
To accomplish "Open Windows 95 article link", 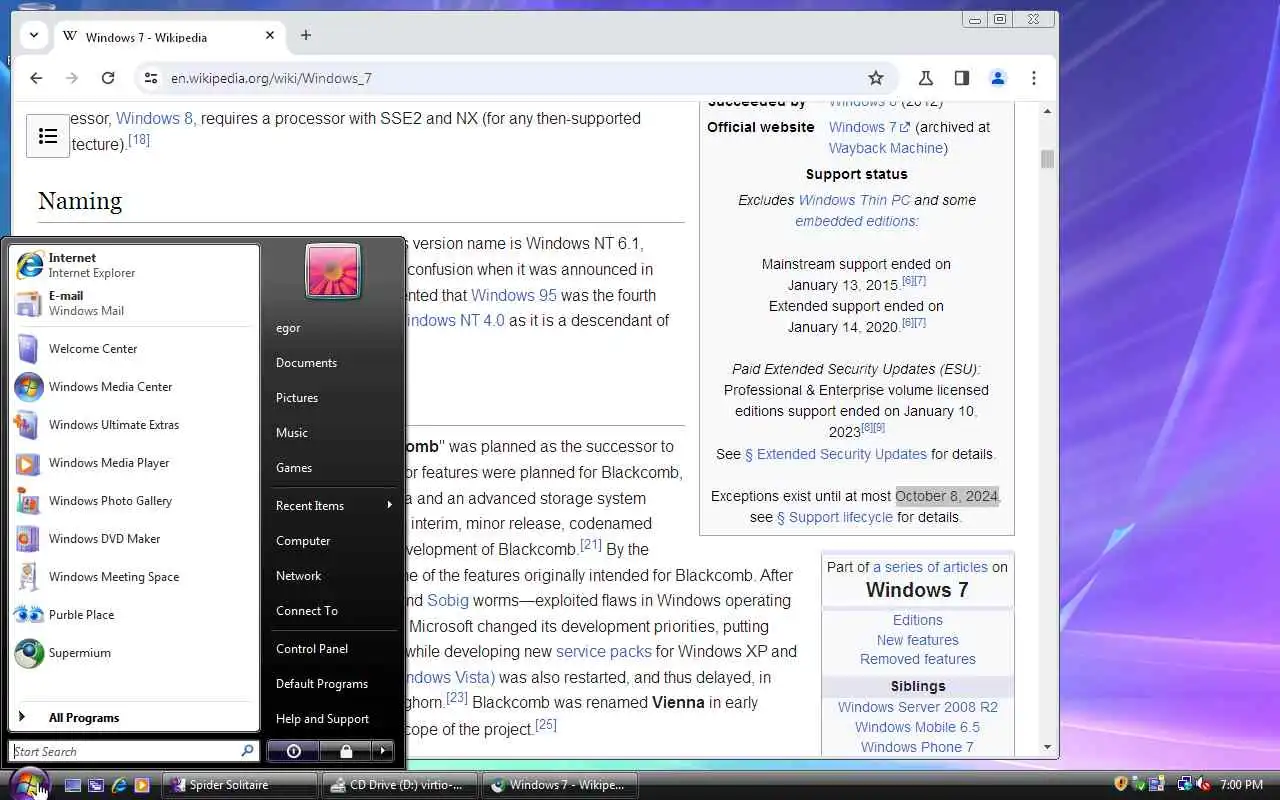I will [514, 295].
